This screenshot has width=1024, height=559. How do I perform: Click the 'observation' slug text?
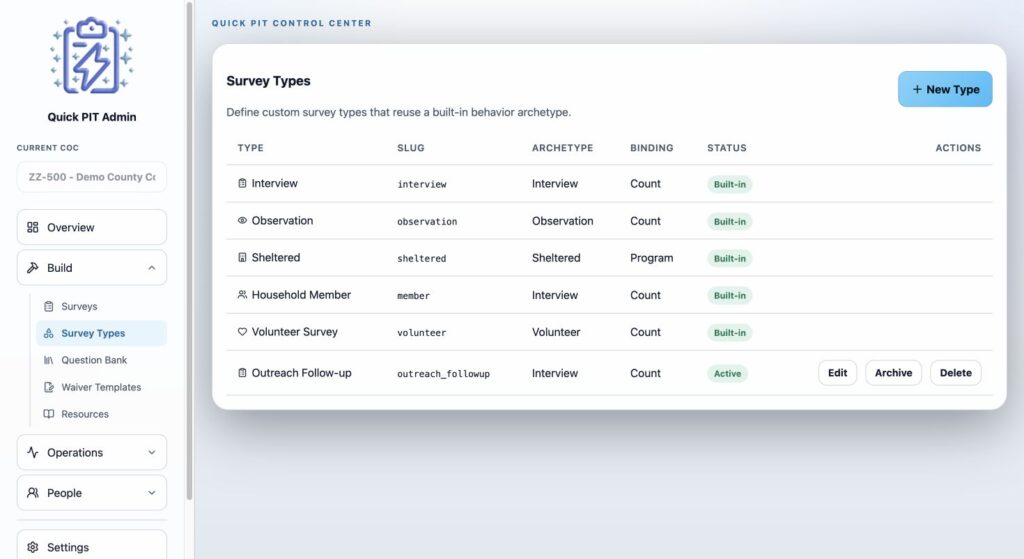427,222
